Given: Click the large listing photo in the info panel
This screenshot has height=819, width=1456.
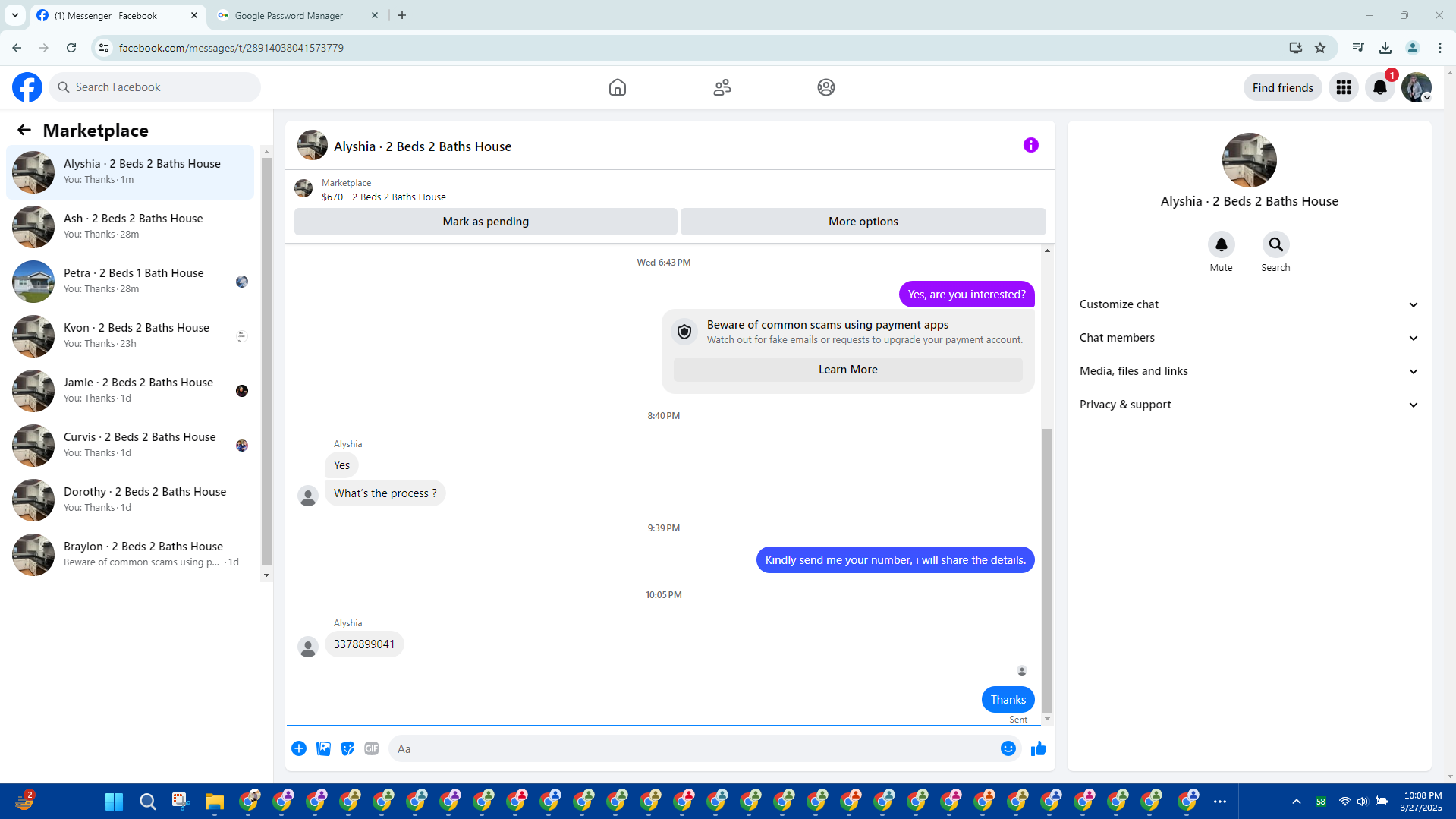Looking at the screenshot, I should 1249,160.
